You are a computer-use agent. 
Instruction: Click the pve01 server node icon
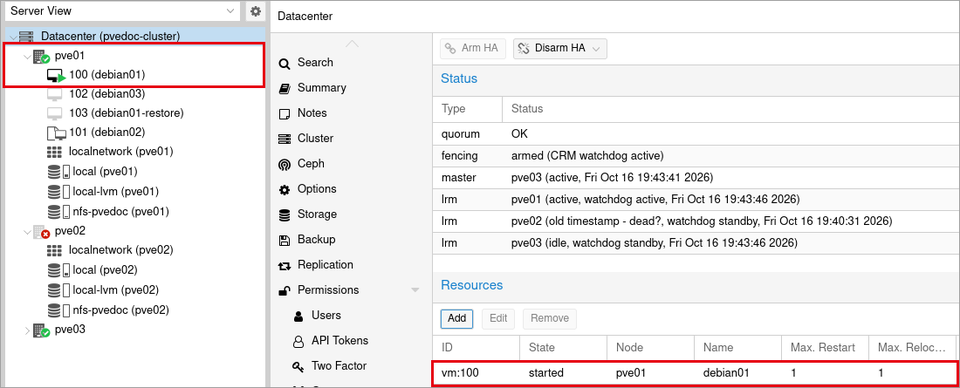tap(41, 57)
